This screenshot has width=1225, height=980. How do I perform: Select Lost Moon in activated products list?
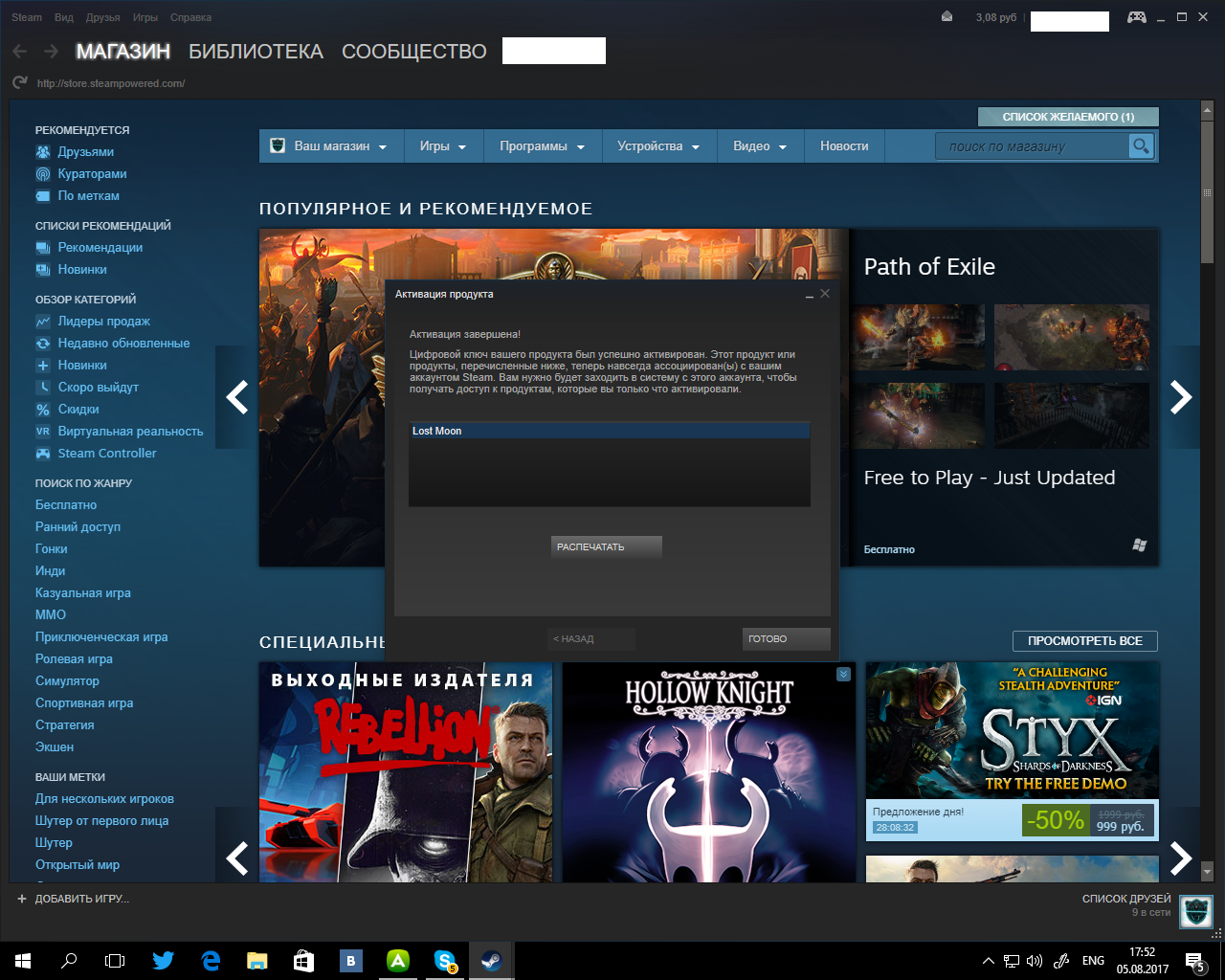tap(609, 432)
